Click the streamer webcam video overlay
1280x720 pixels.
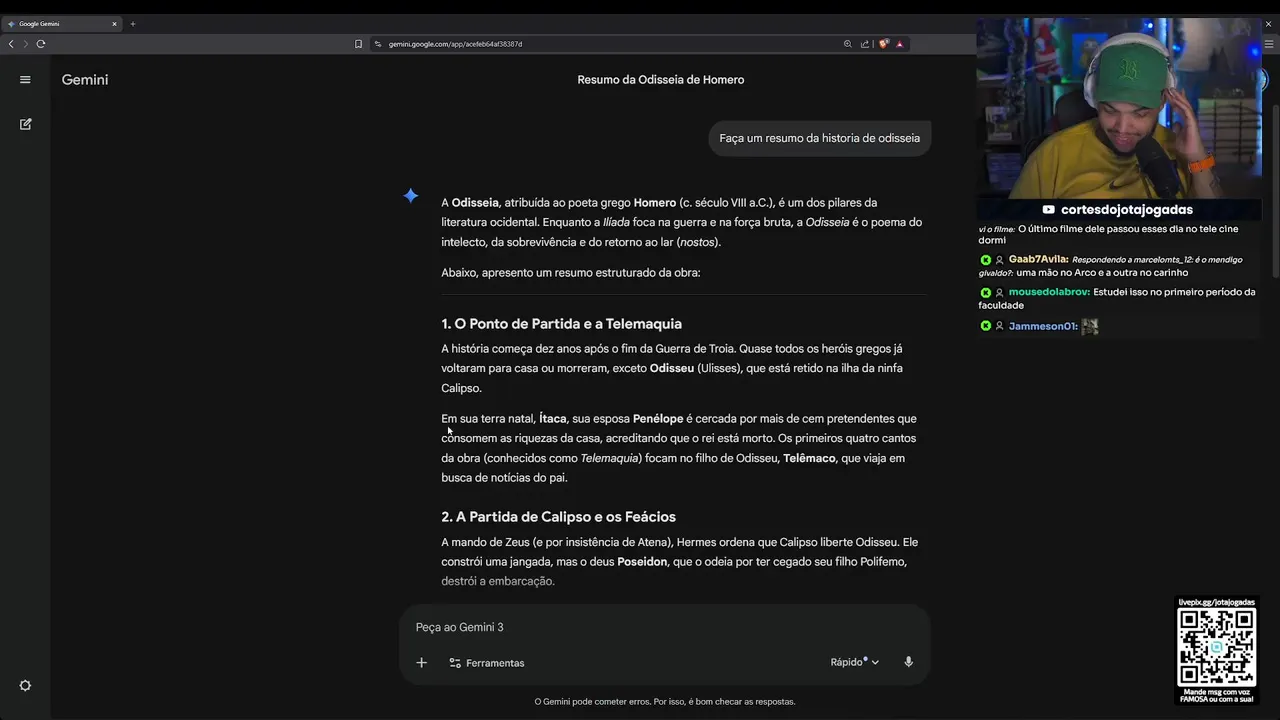pos(1120,108)
